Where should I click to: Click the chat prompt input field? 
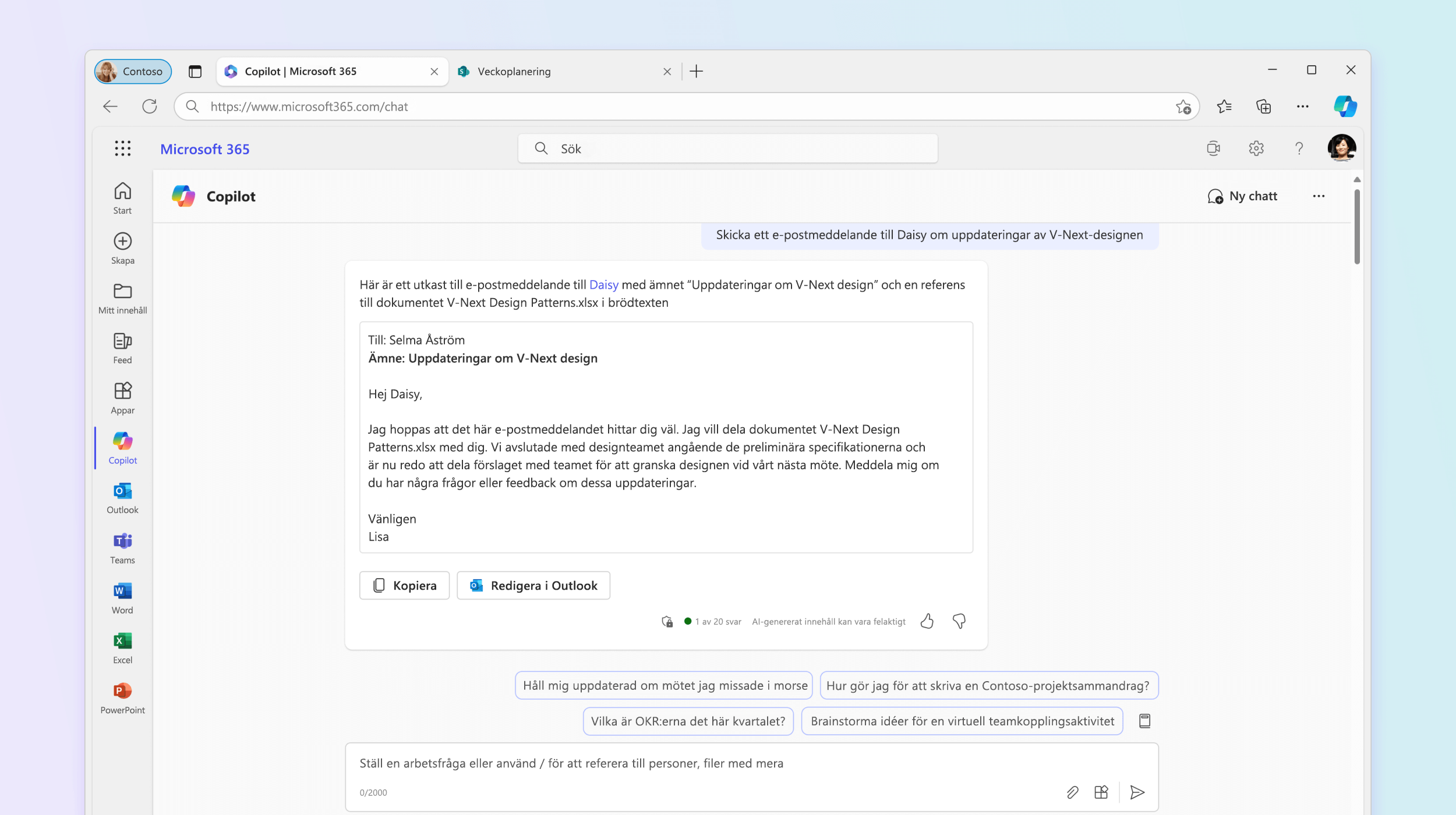751,777
